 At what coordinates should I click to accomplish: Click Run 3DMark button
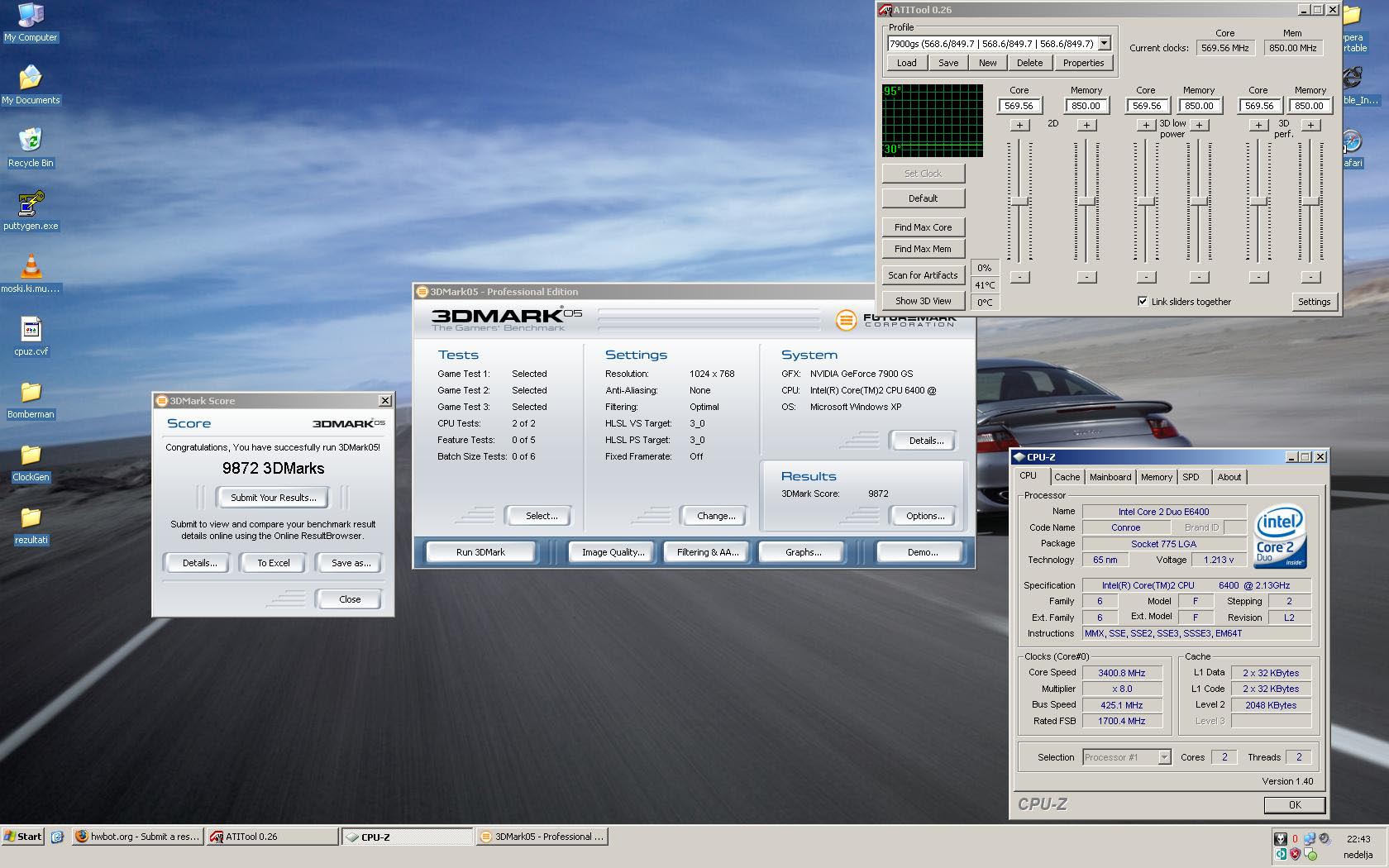coord(480,552)
